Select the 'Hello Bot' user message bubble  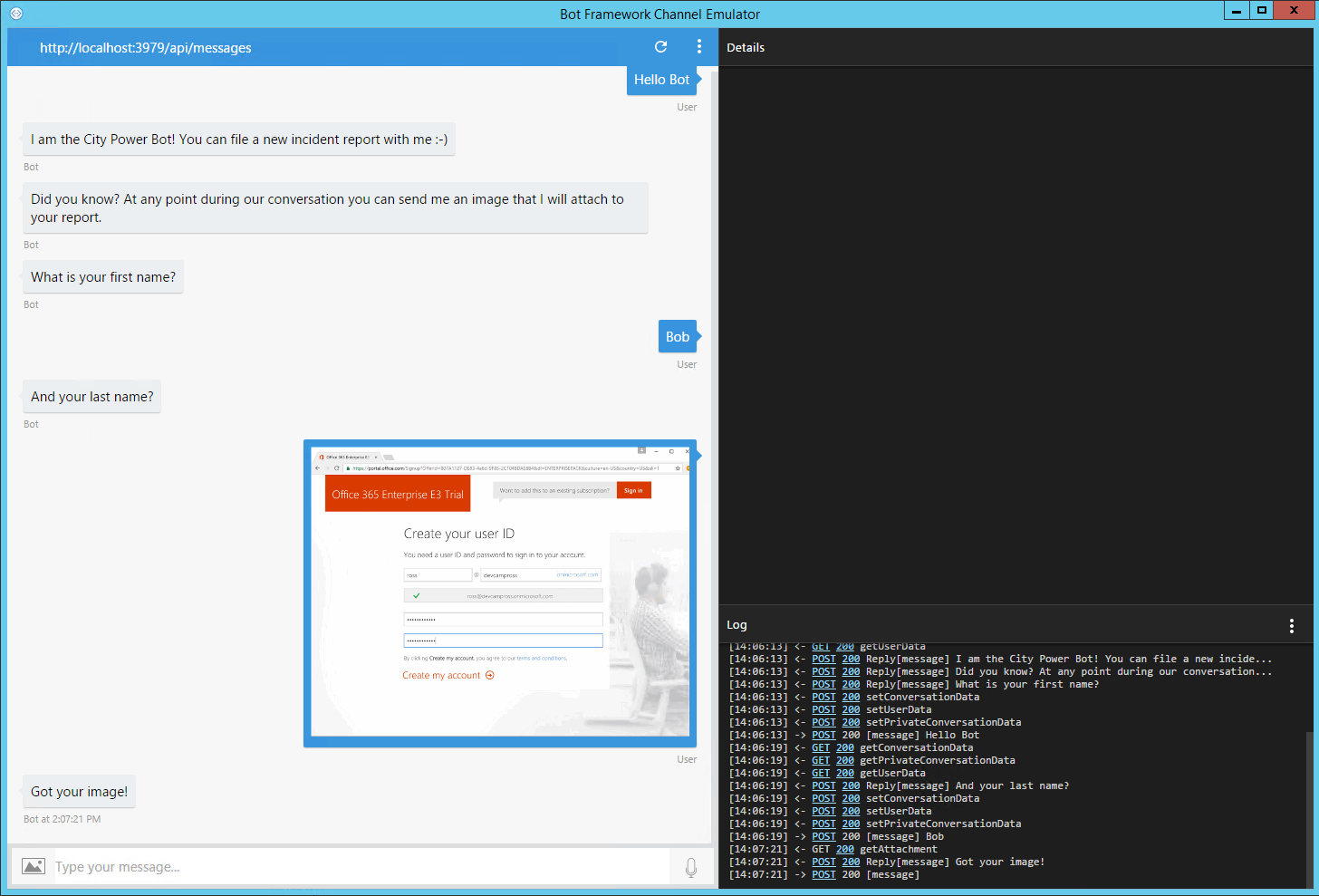tap(661, 80)
